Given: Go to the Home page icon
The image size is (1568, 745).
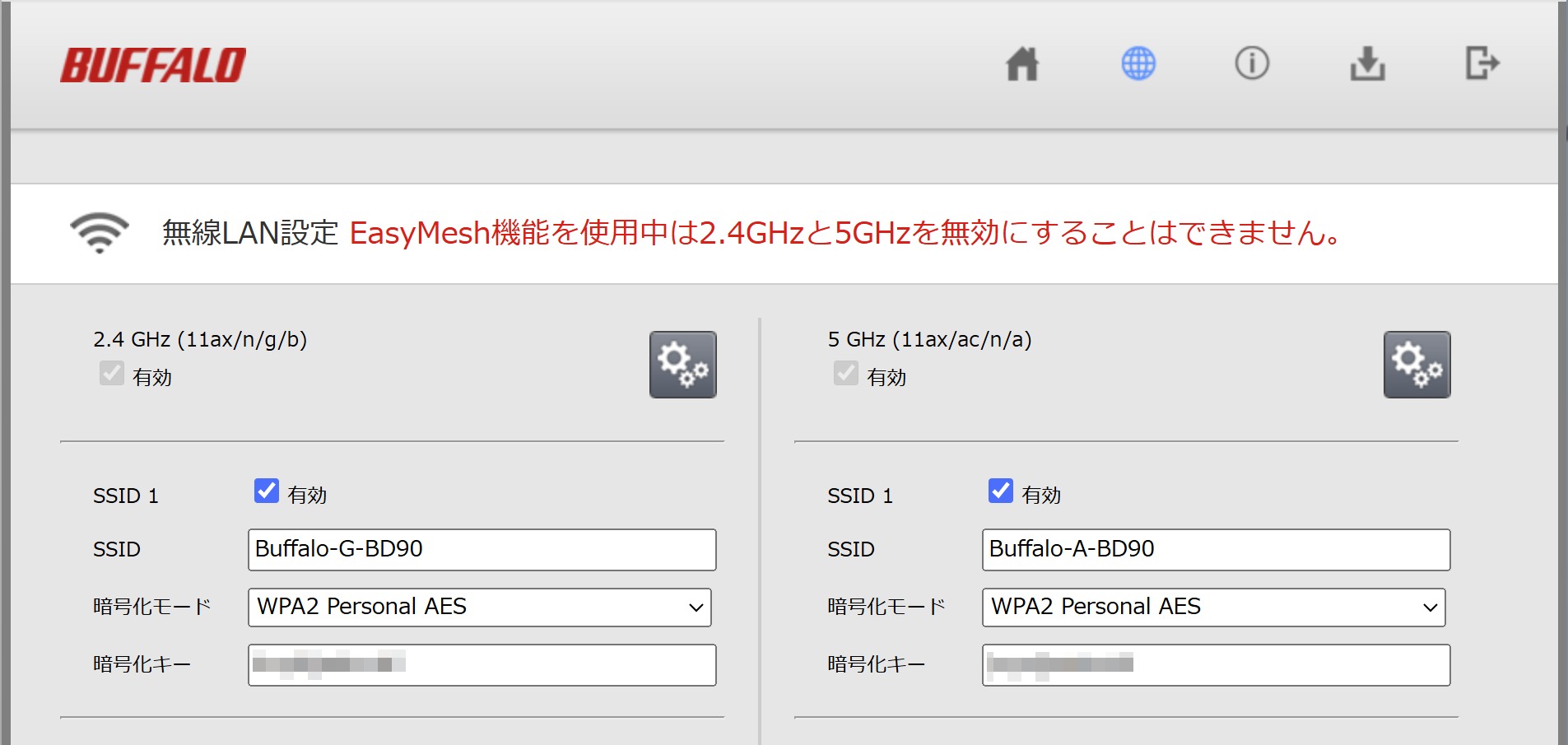Looking at the screenshot, I should click(x=1022, y=63).
